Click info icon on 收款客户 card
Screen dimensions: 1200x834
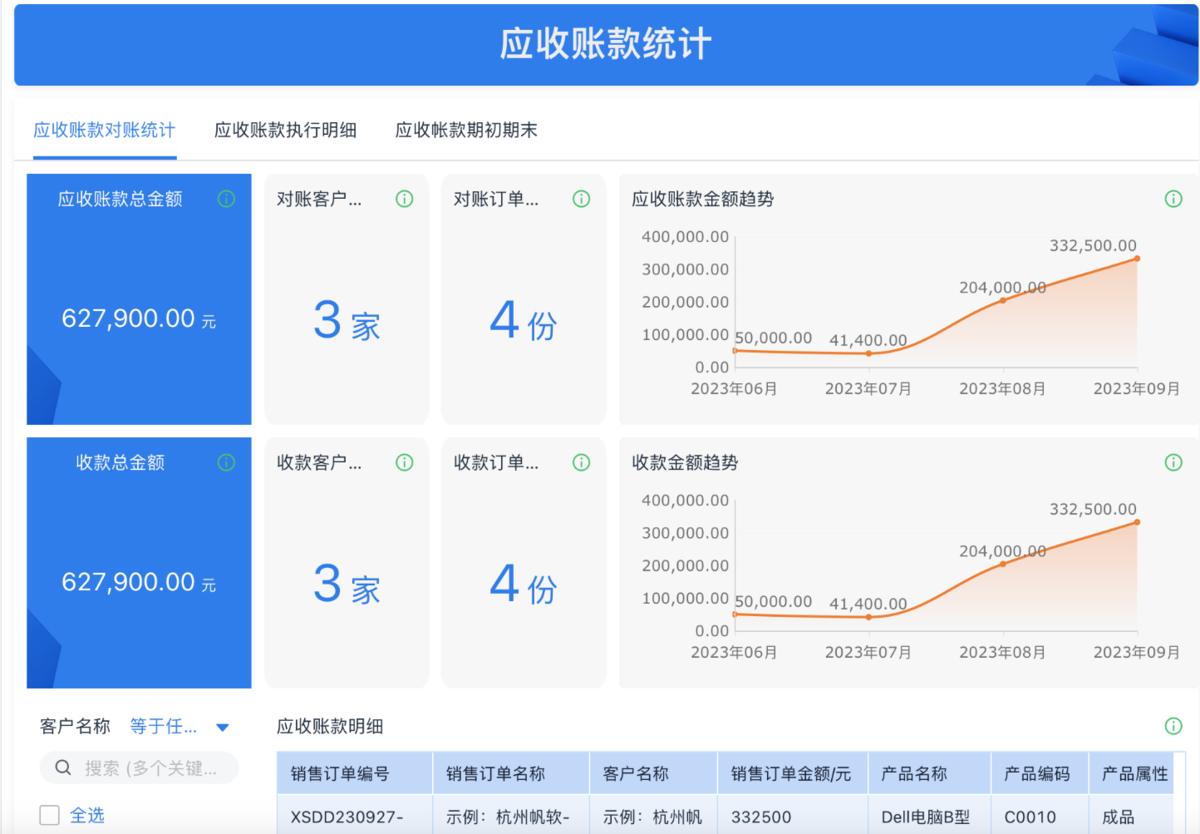click(404, 462)
